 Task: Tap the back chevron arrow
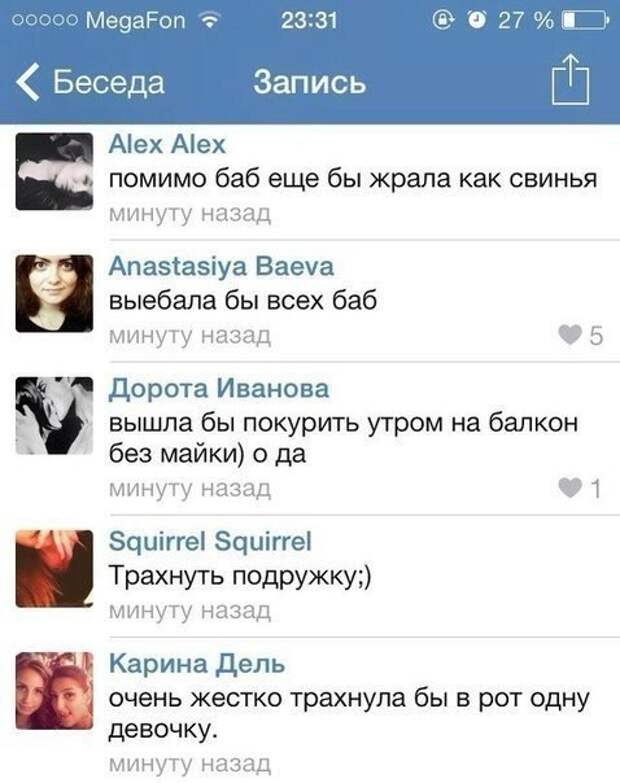[x=27, y=82]
